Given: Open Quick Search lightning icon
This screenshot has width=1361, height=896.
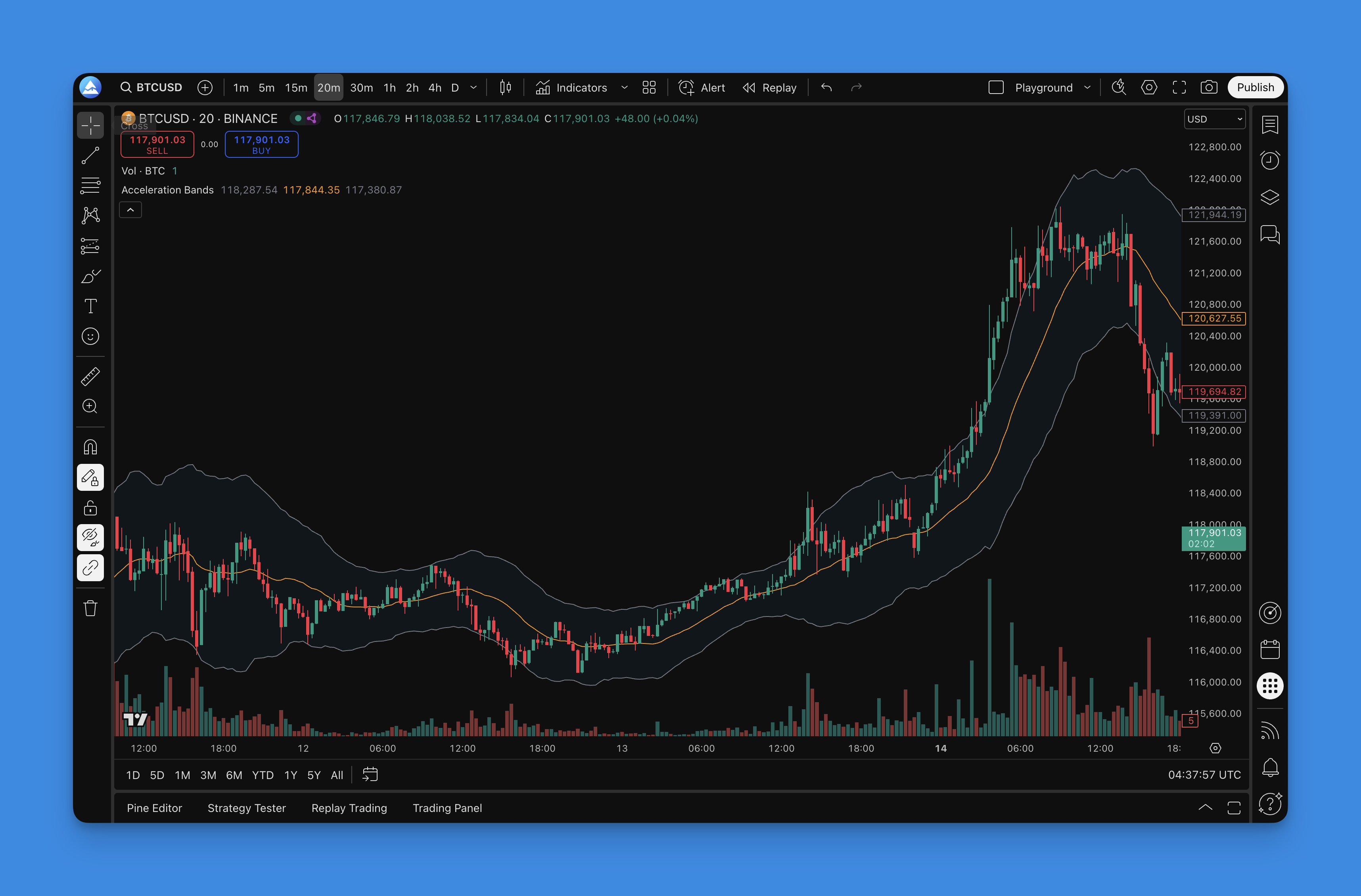Looking at the screenshot, I should click(x=1119, y=88).
